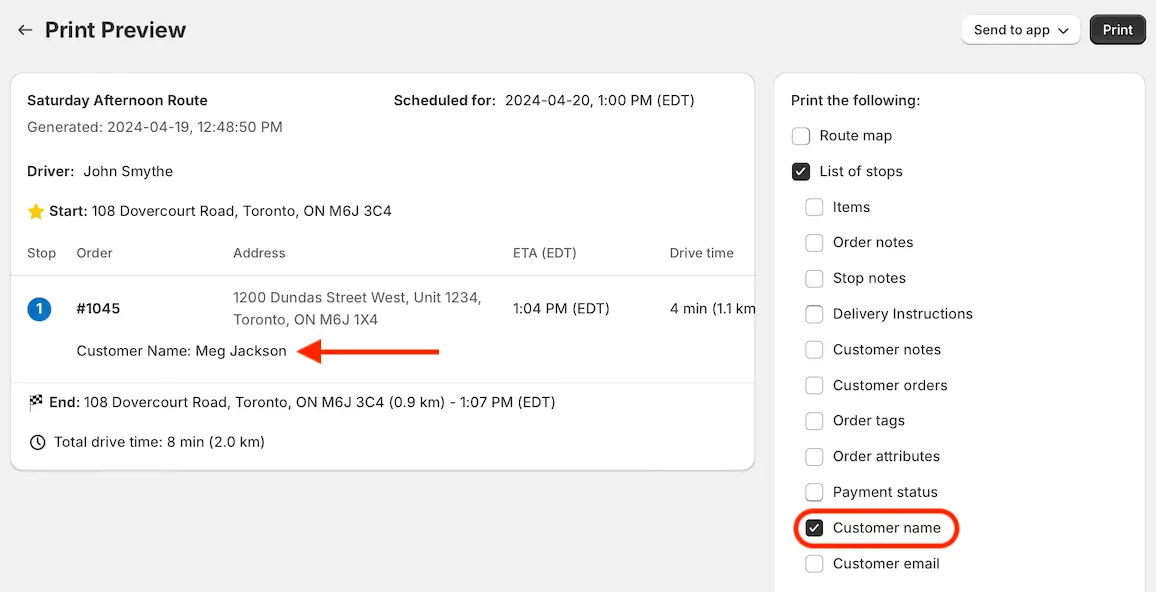Screen dimensions: 1156x592
Task: Enable Customer notes checkbox
Action: click(x=814, y=349)
